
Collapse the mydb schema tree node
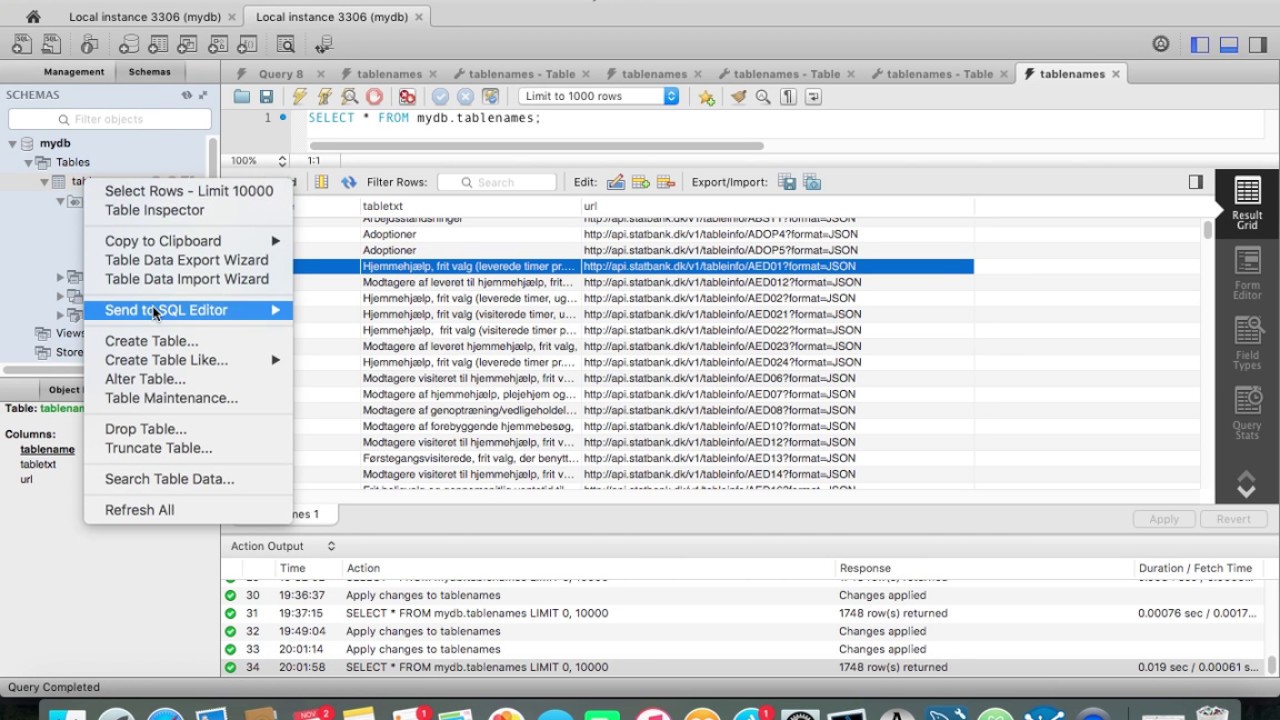13,144
